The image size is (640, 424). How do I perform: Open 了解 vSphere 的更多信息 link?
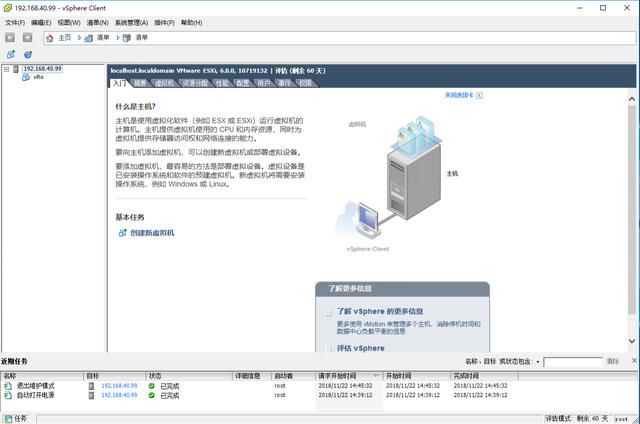point(380,311)
